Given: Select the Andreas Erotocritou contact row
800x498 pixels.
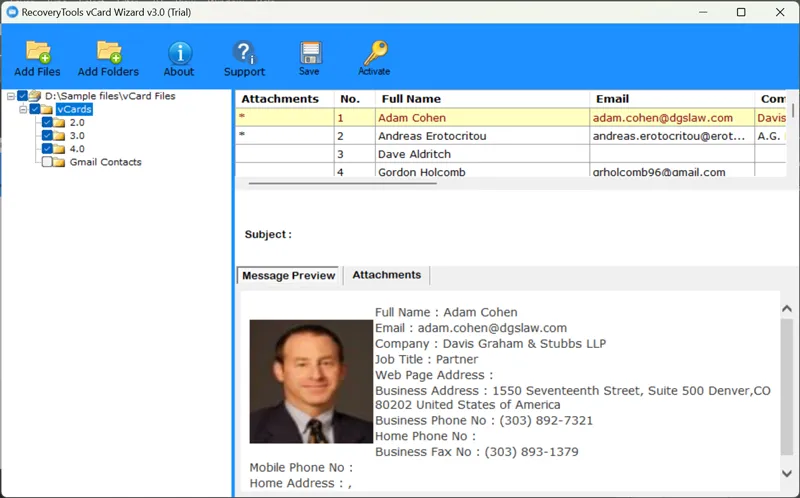Looking at the screenshot, I should (433, 136).
